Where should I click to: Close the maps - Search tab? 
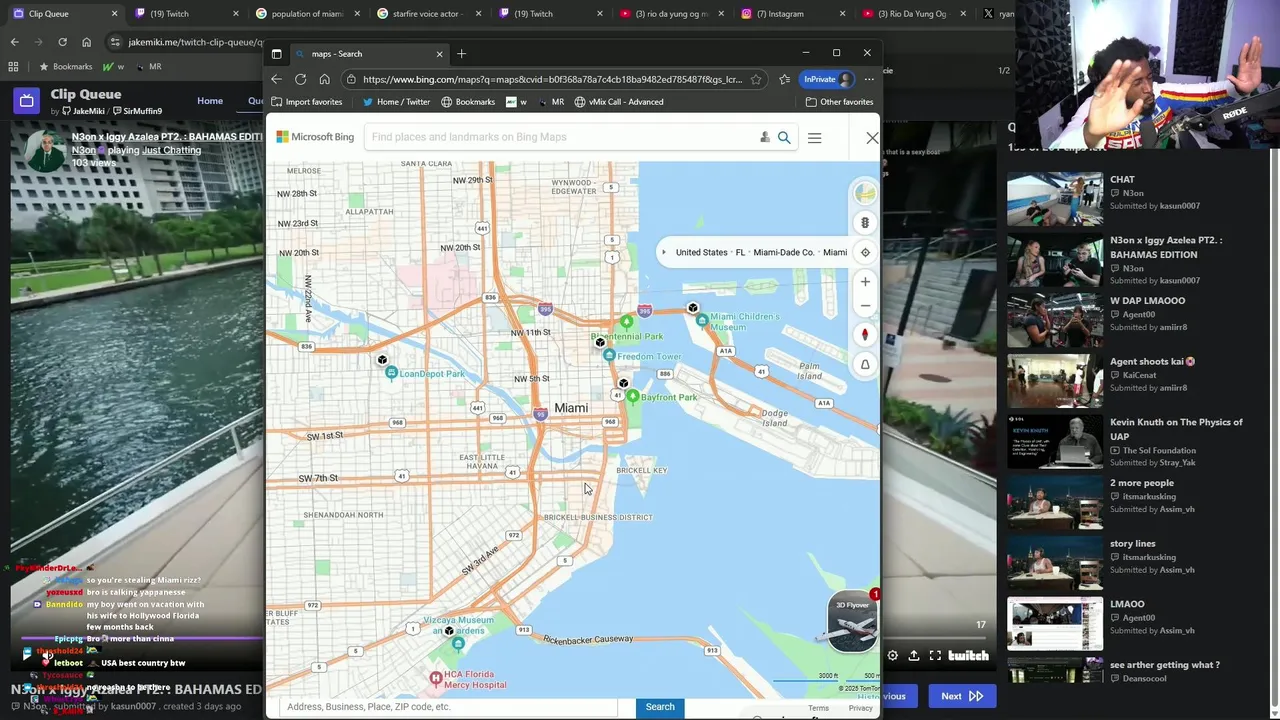pos(439,54)
